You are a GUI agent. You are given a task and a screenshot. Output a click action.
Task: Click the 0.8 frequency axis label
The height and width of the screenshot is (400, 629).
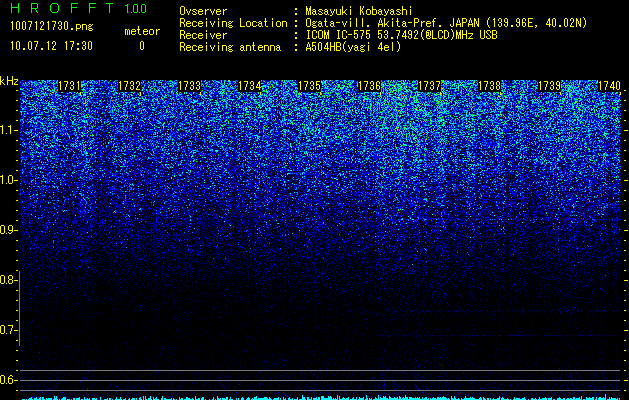[7, 280]
